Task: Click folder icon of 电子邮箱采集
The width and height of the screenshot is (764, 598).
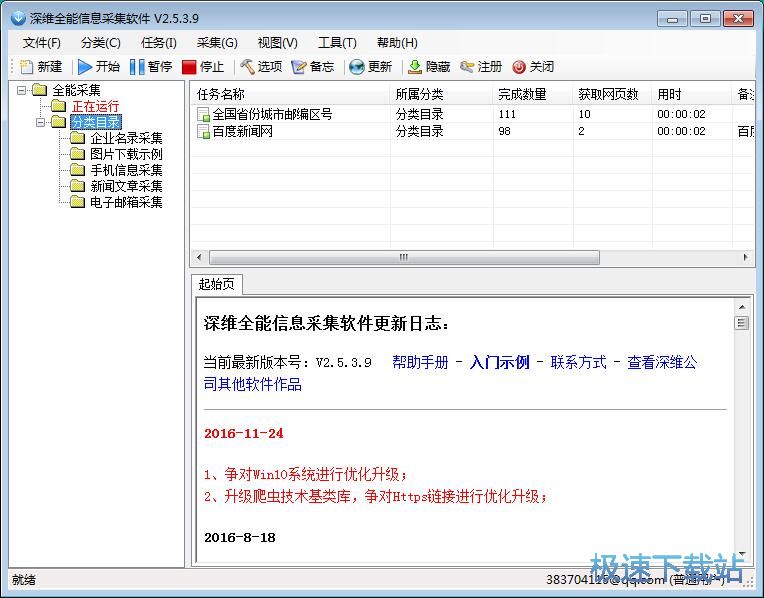Action: [77, 202]
